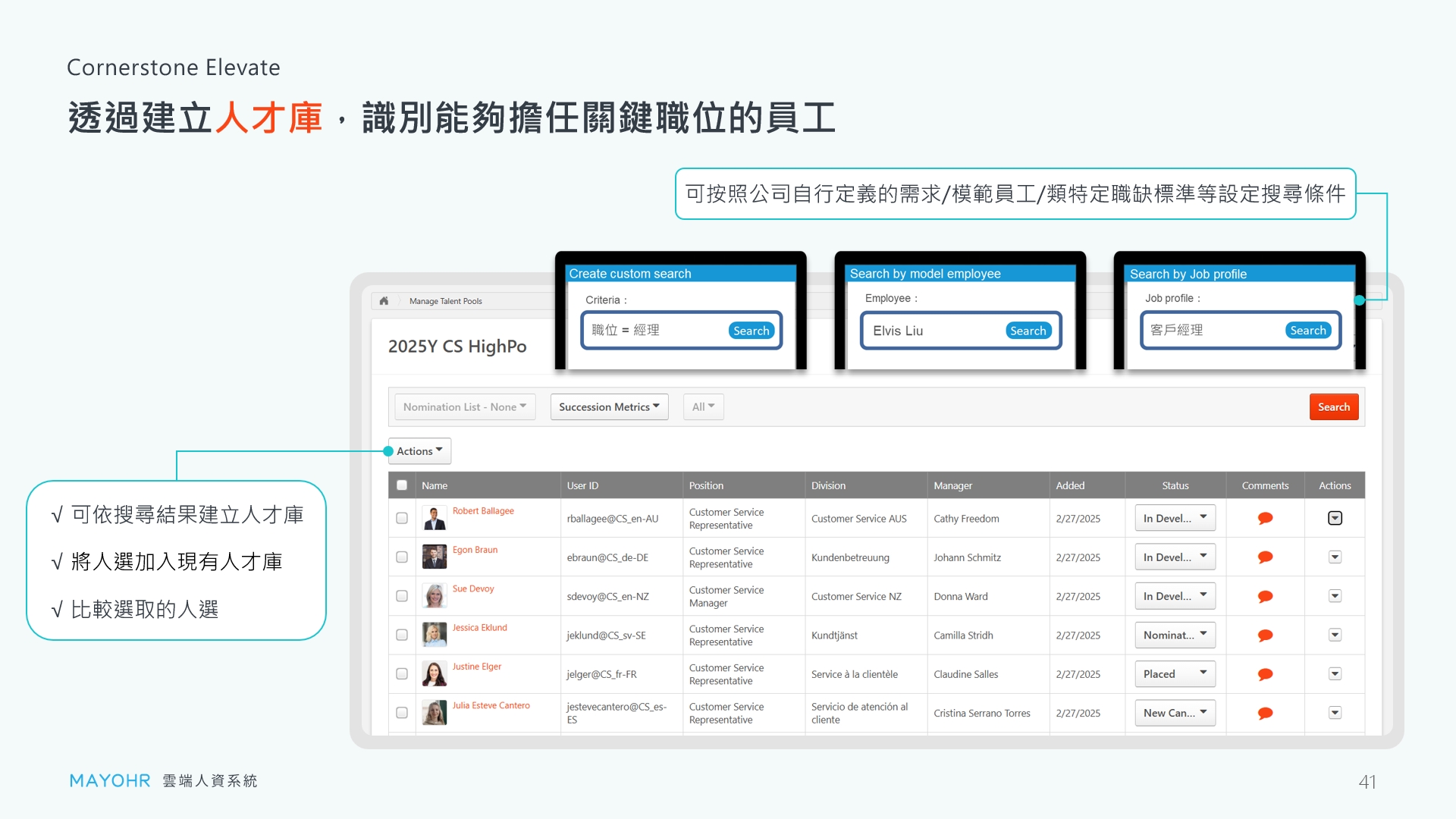Expand the Nomination List dropdown
The height and width of the screenshot is (819, 1456).
464,407
